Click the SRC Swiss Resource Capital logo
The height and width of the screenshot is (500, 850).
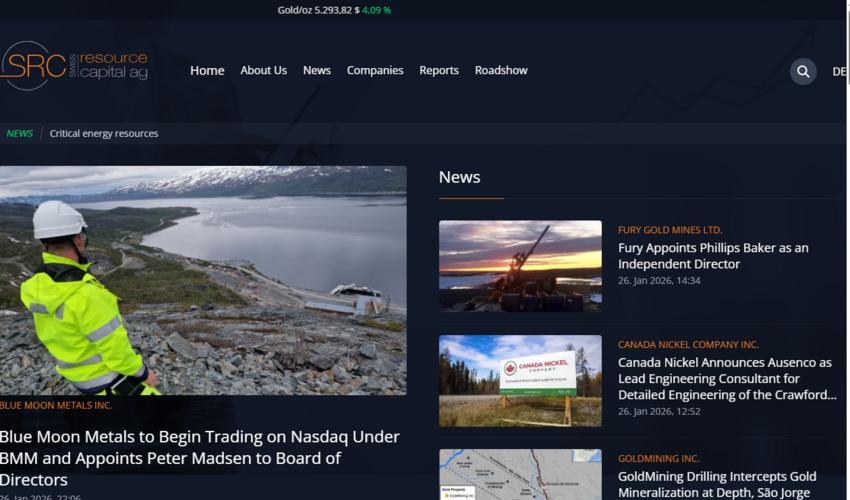coord(74,66)
